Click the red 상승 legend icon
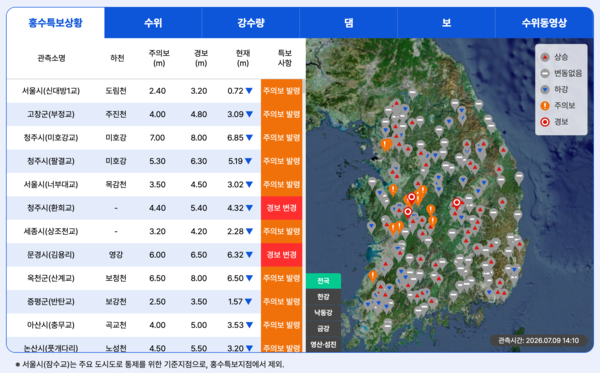Image resolution: width=600 pixels, height=373 pixels. [x=545, y=57]
